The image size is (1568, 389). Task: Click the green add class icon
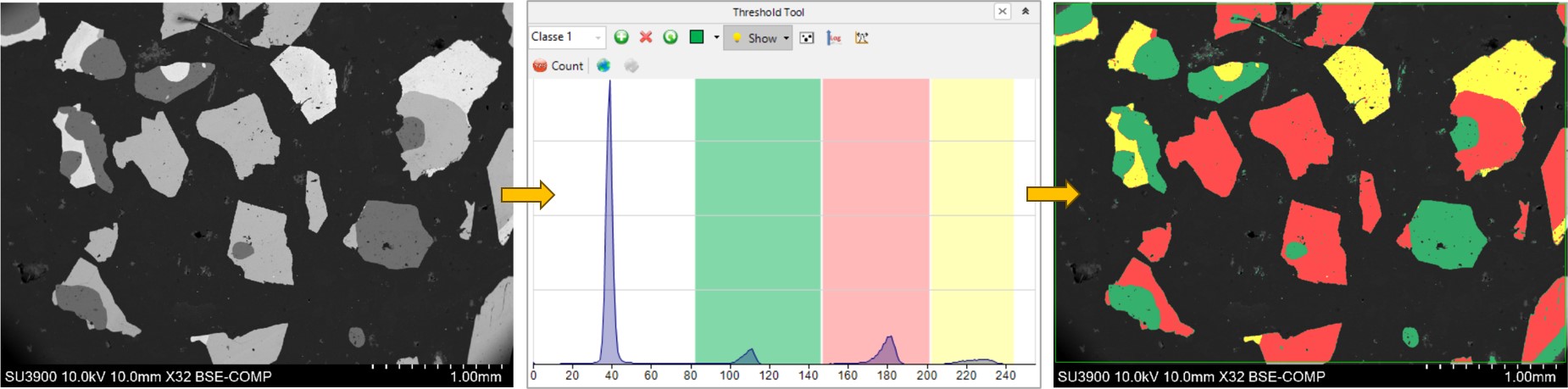[621, 37]
